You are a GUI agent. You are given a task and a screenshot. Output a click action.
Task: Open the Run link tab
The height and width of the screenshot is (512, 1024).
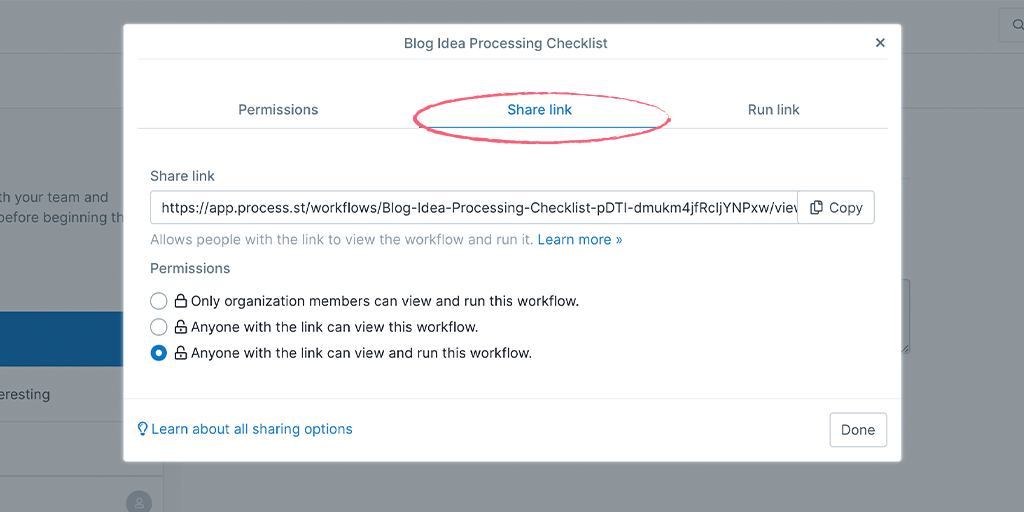pos(774,110)
